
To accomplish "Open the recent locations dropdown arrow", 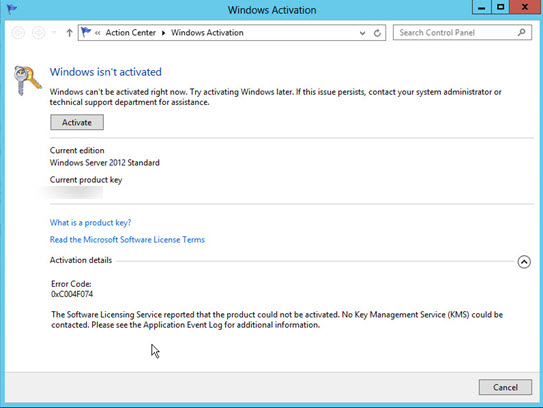I will click(54, 33).
